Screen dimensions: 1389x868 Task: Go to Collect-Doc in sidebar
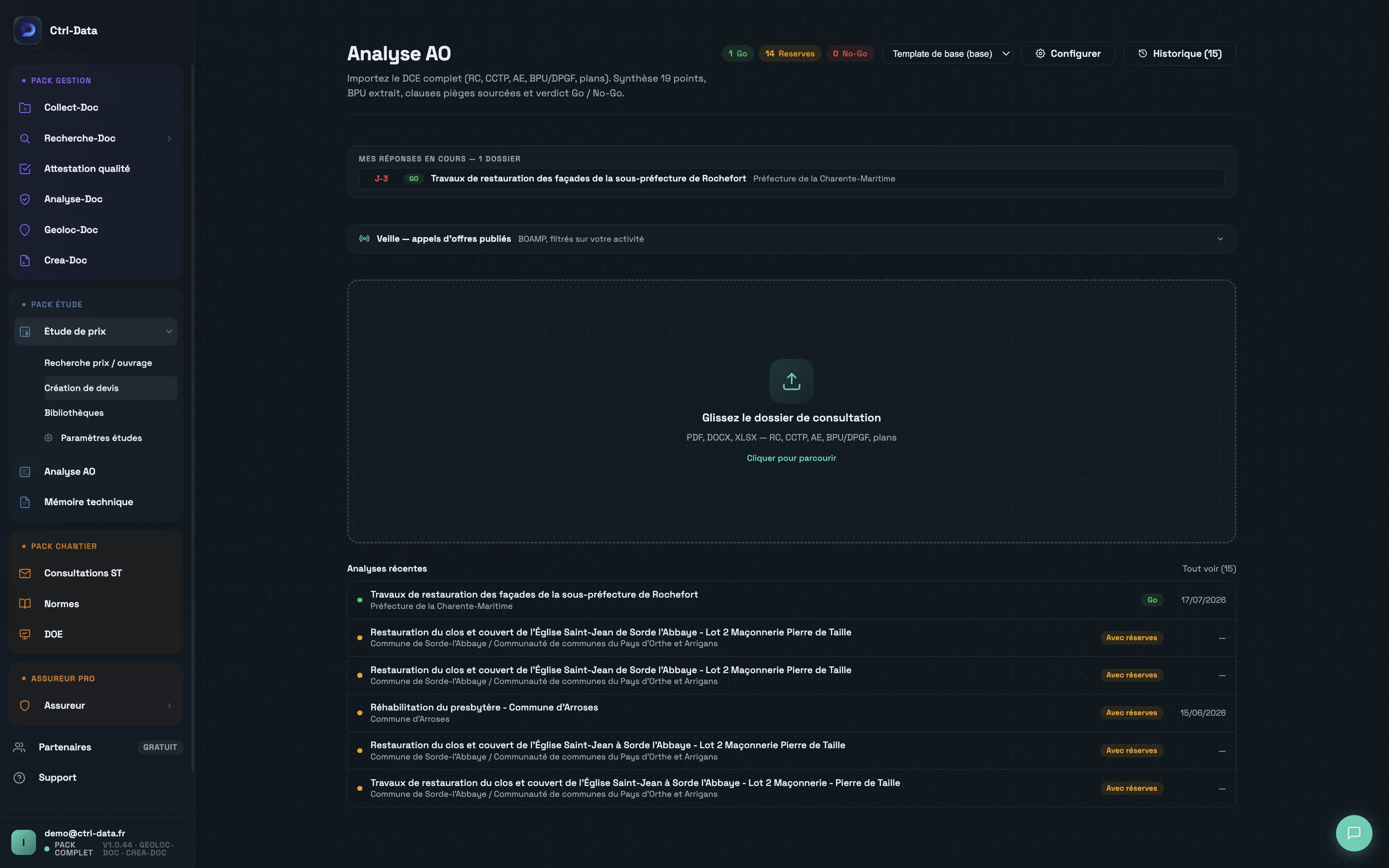[95, 107]
